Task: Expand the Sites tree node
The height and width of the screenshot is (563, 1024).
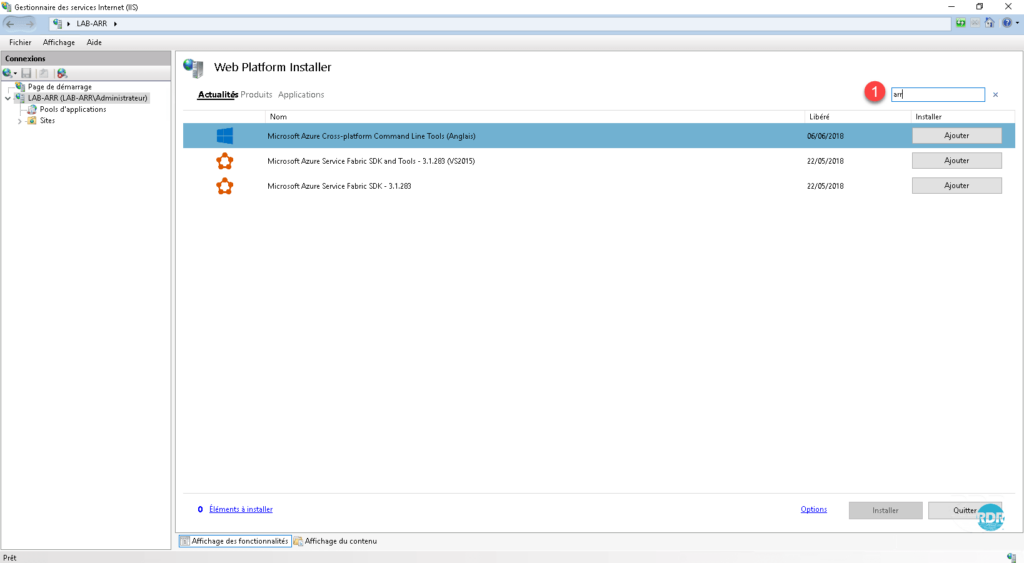Action: [20, 121]
